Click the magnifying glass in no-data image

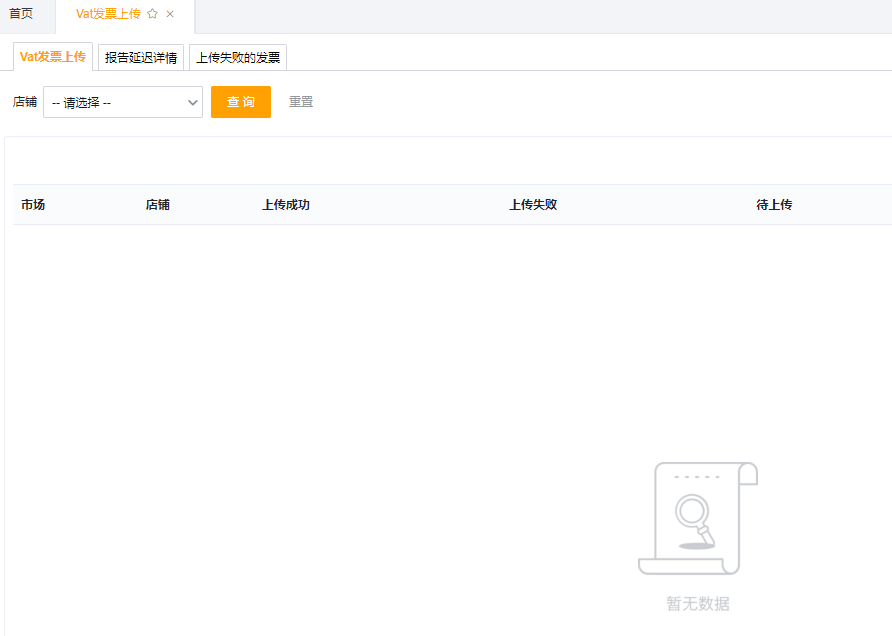click(691, 514)
